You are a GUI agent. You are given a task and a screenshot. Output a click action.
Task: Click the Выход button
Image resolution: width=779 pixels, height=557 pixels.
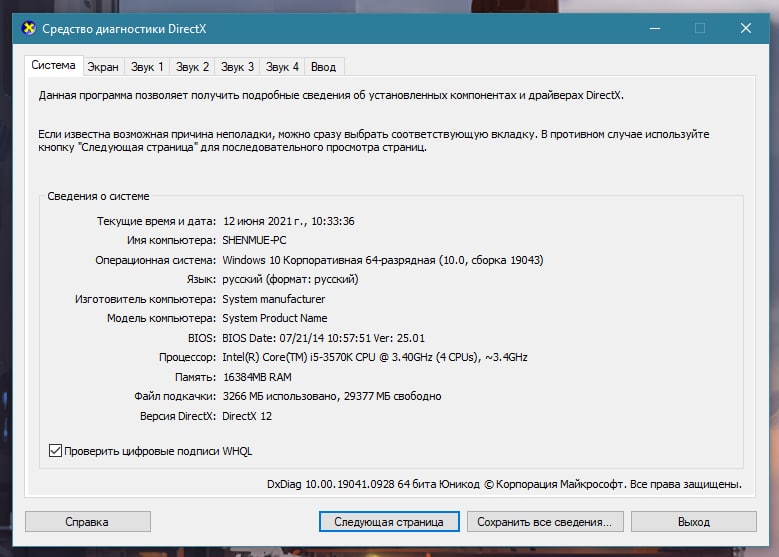point(694,522)
